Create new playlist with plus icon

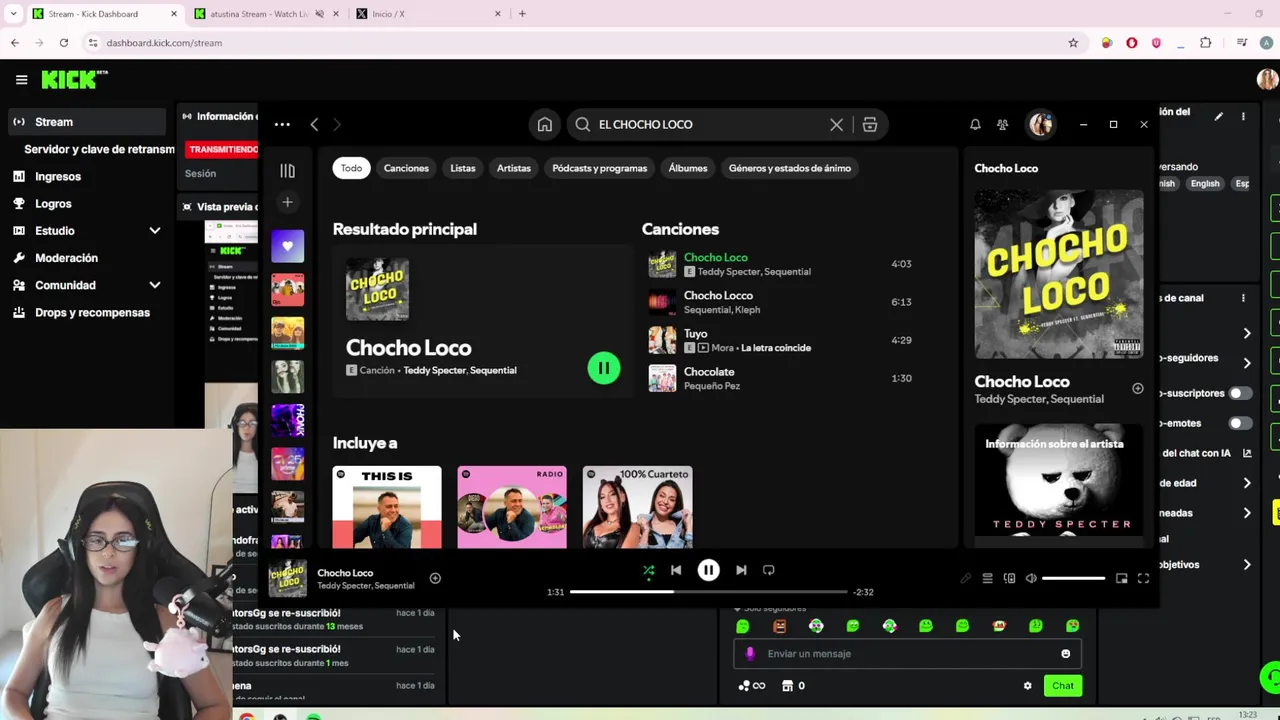click(x=287, y=202)
